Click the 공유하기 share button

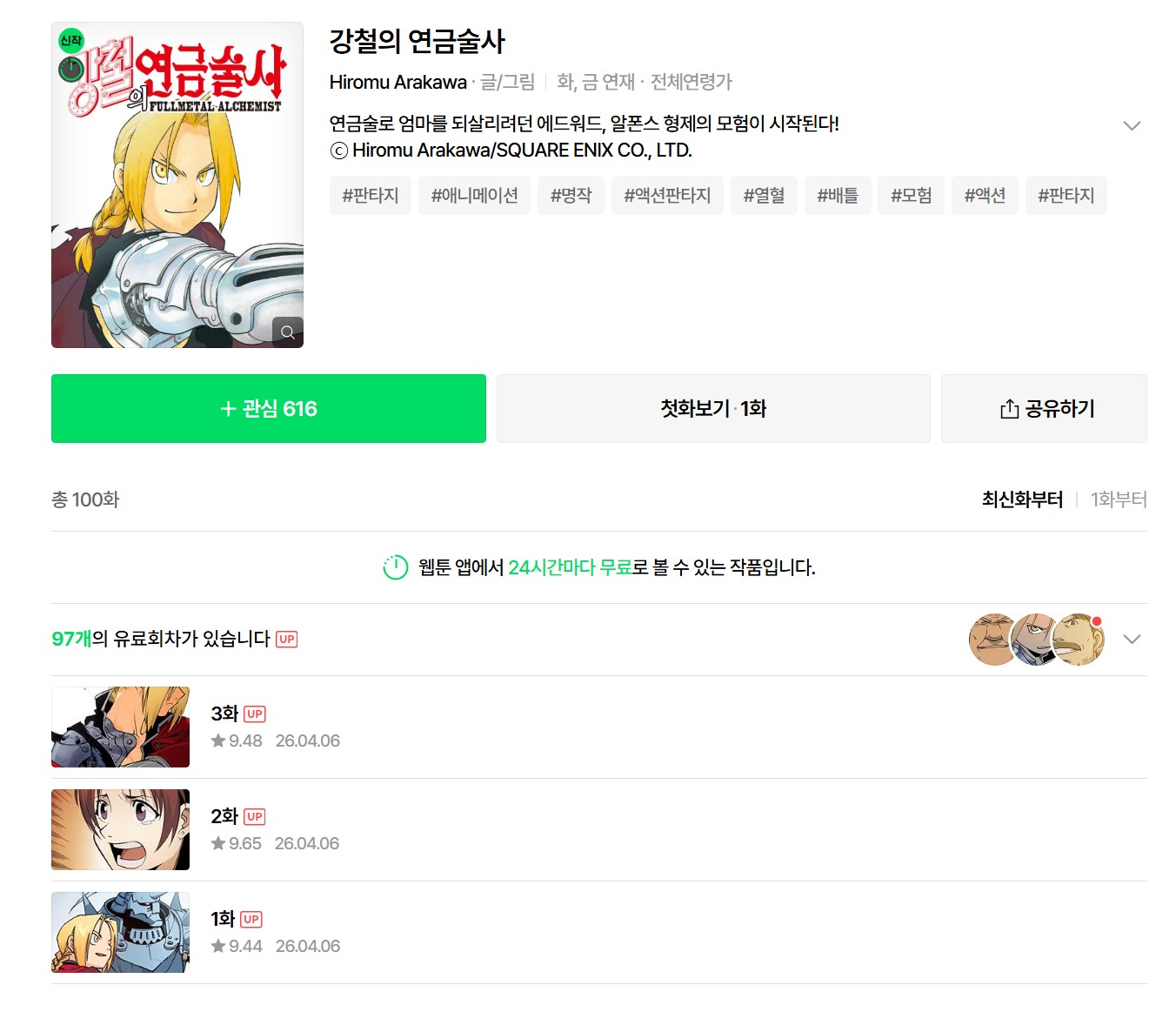(1044, 409)
